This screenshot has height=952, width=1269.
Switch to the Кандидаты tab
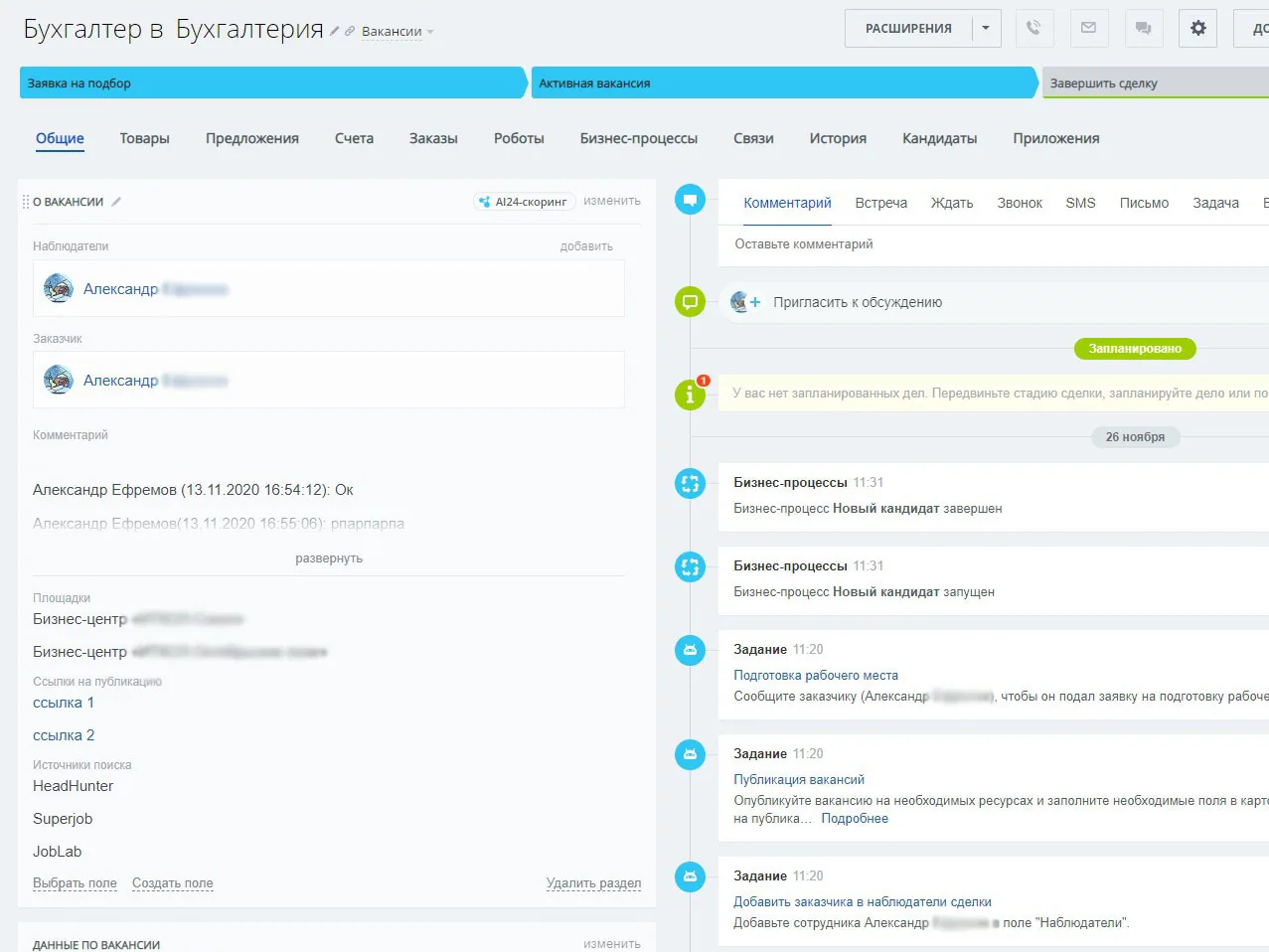tap(939, 139)
